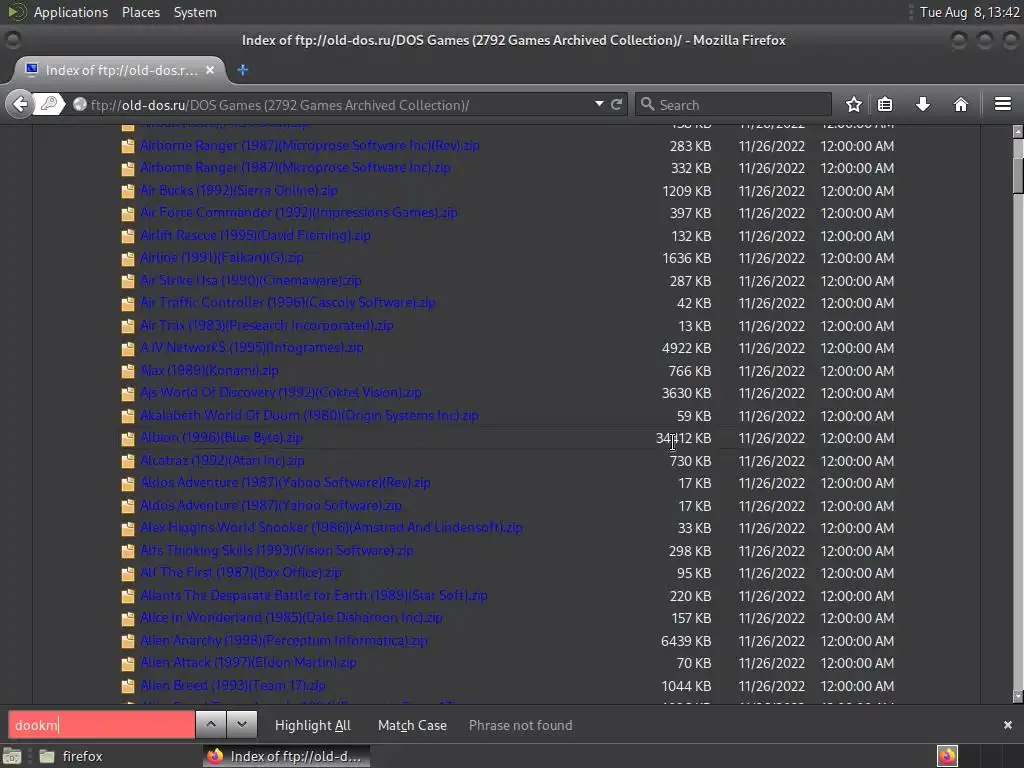The width and height of the screenshot is (1024, 768).
Task: Click file icon beside Aldos Adventure (Rev).zip
Action: point(128,484)
